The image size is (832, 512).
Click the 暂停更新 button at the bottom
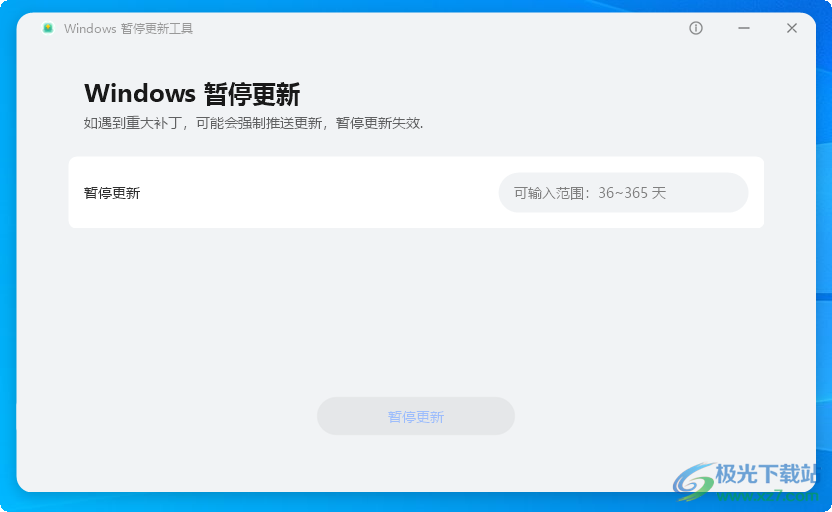pyautogui.click(x=416, y=416)
